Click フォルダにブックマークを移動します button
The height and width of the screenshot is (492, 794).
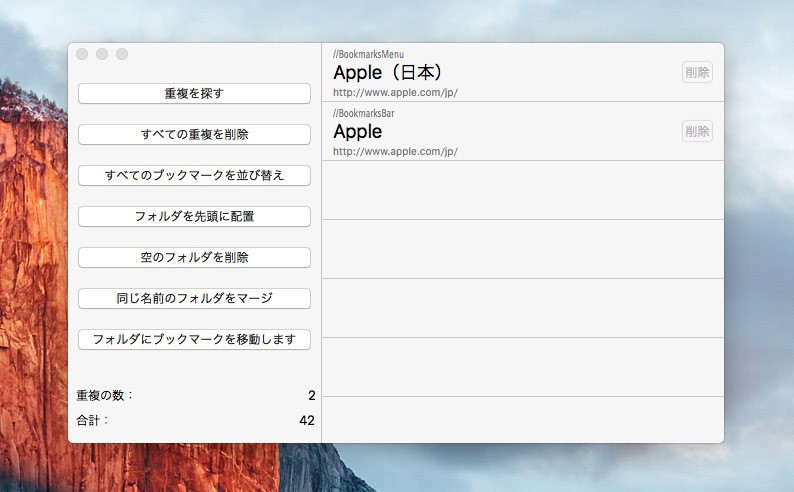tap(194, 339)
